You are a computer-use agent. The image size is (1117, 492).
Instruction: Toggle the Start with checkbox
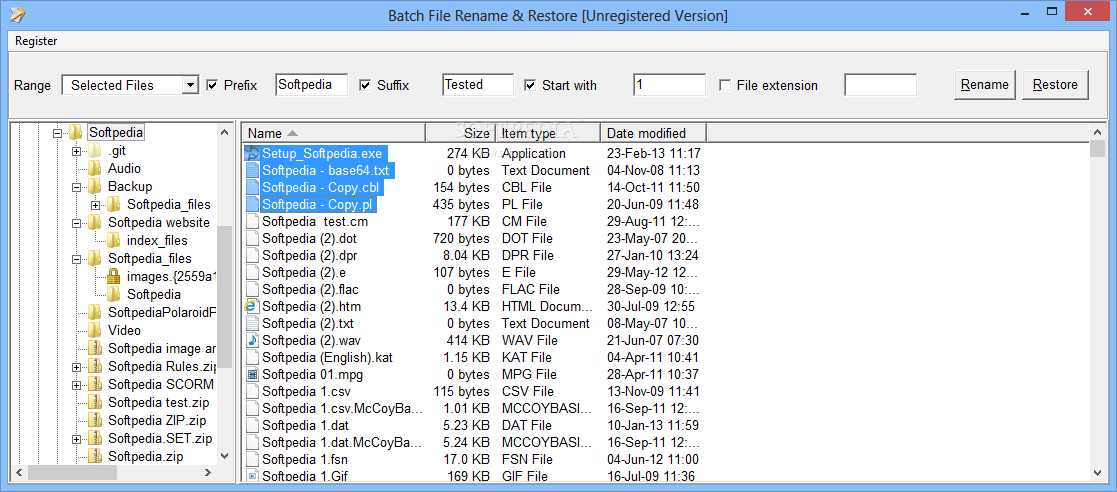530,85
